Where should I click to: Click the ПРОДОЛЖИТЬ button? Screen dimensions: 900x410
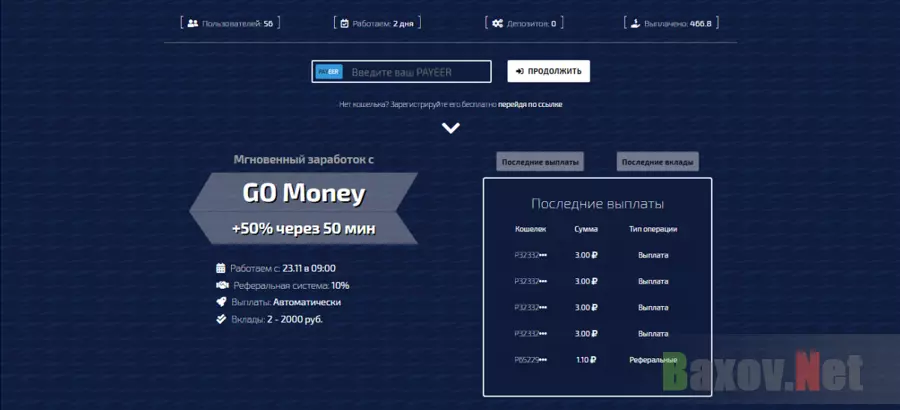[x=548, y=71]
